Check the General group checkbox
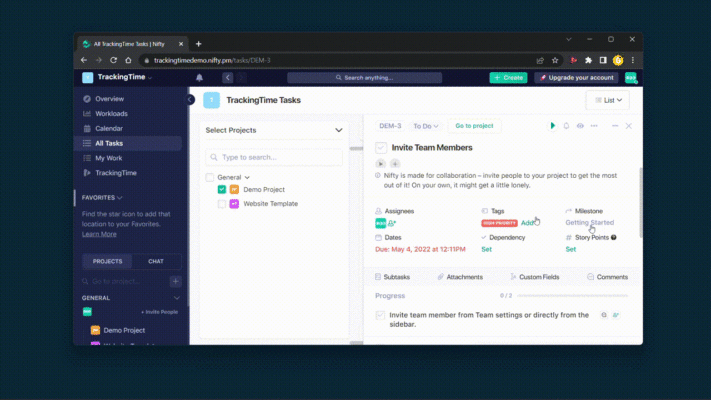 click(209, 177)
